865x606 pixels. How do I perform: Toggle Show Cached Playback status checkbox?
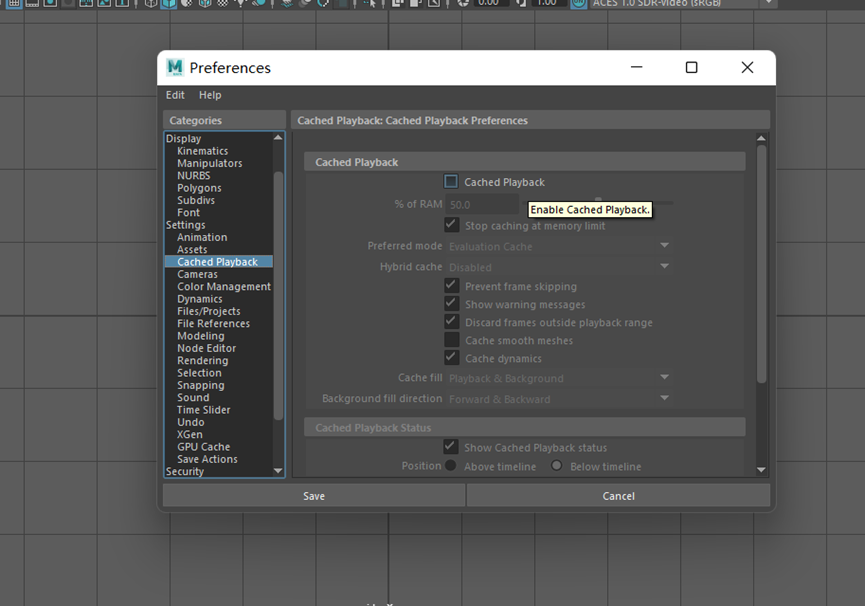450,447
